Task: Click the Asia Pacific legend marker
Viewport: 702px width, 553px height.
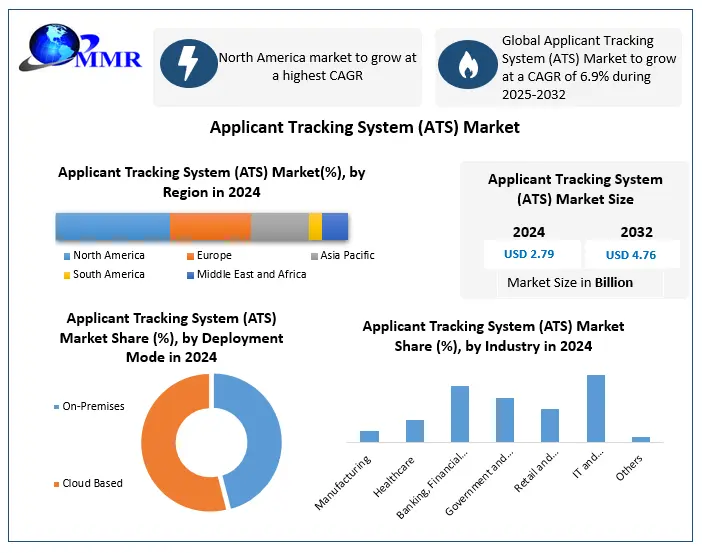Action: [313, 256]
